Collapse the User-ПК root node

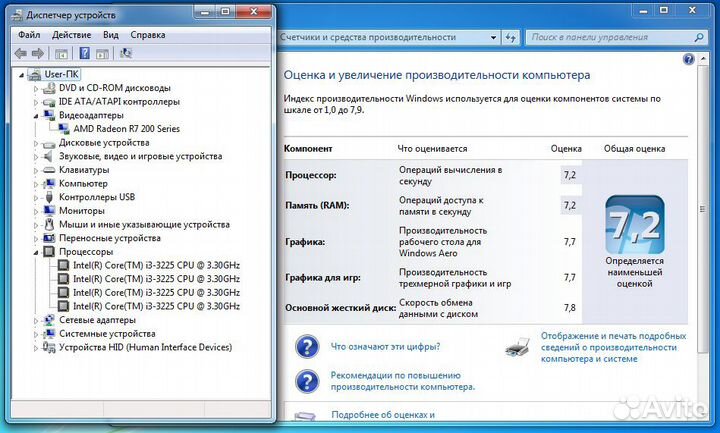click(x=21, y=75)
